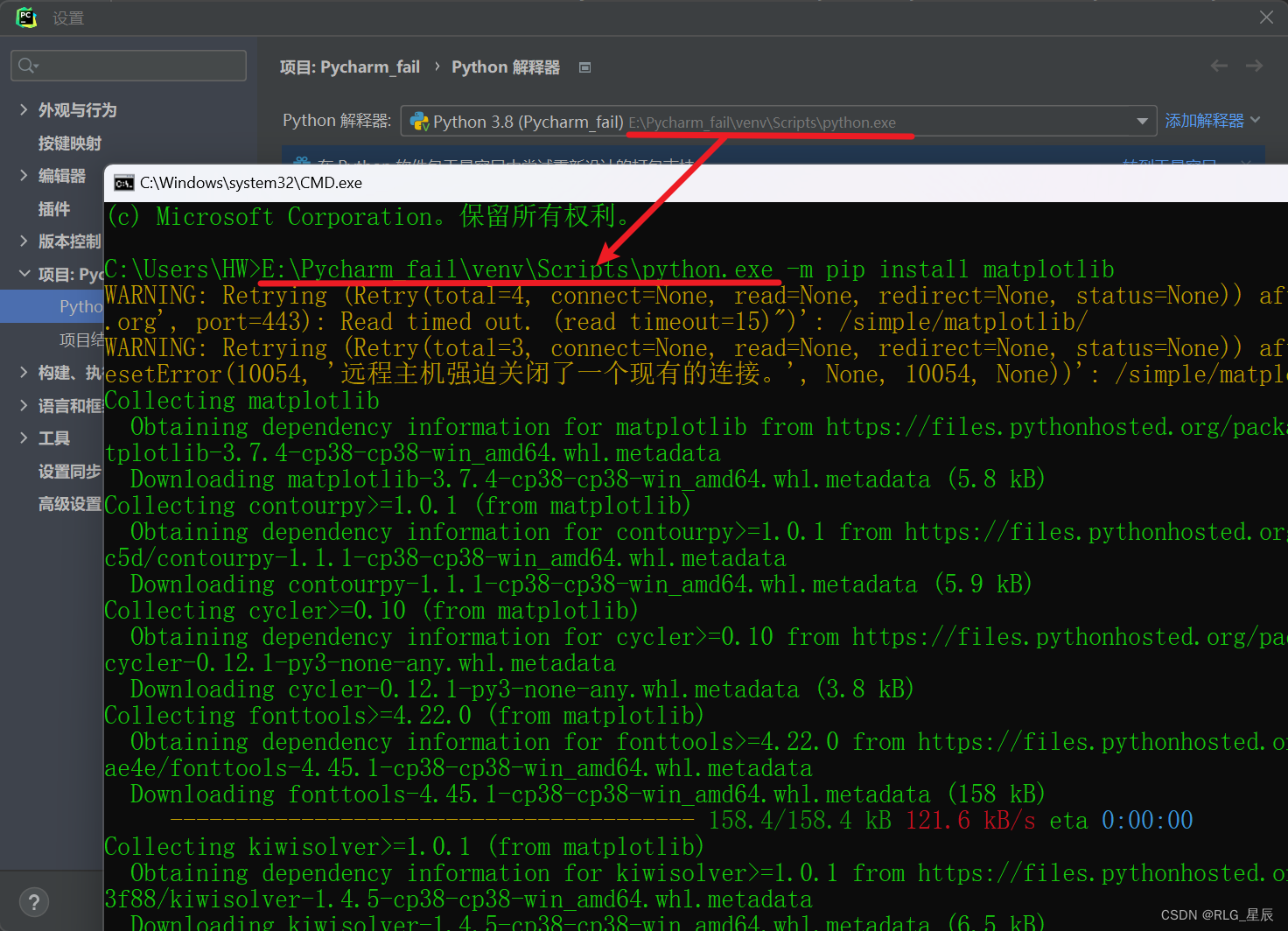The height and width of the screenshot is (931, 1288).
Task: Open help via the question mark icon
Action: (x=33, y=901)
